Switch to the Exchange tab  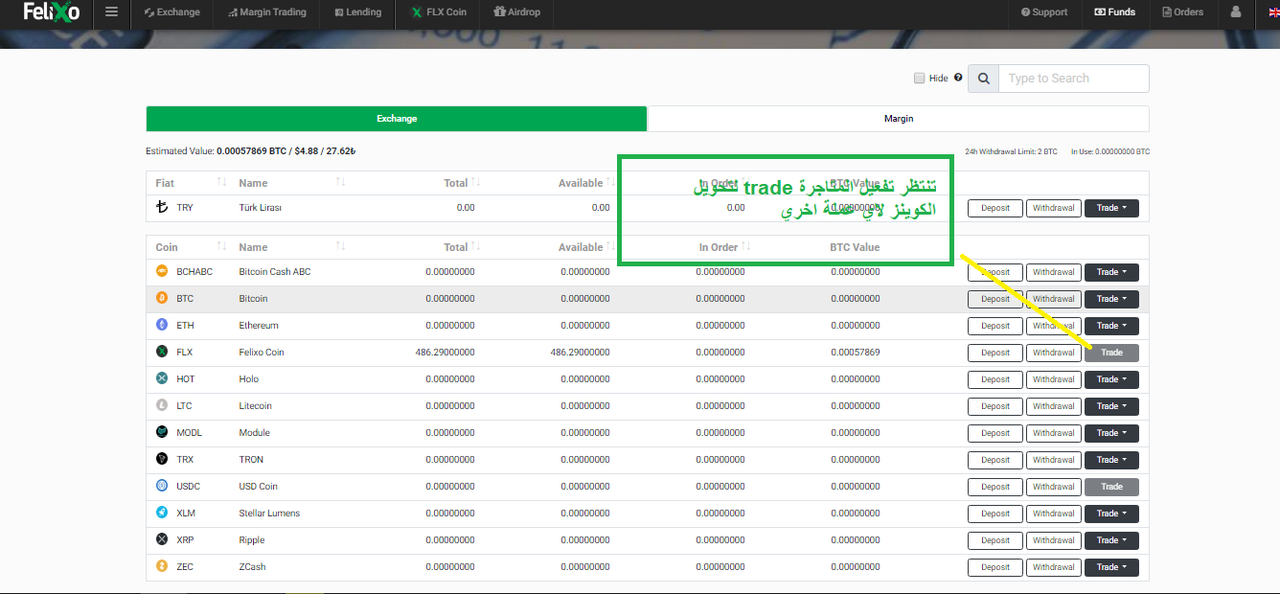(397, 118)
